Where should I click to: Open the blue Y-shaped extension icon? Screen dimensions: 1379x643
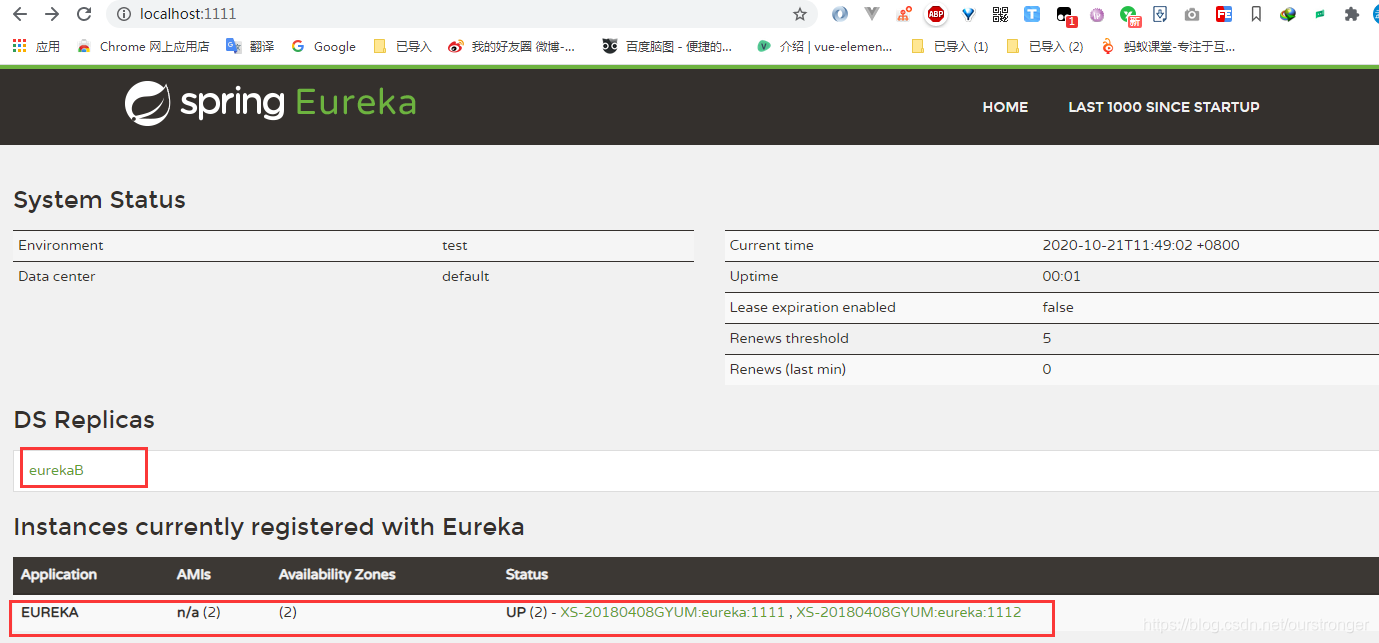(968, 14)
